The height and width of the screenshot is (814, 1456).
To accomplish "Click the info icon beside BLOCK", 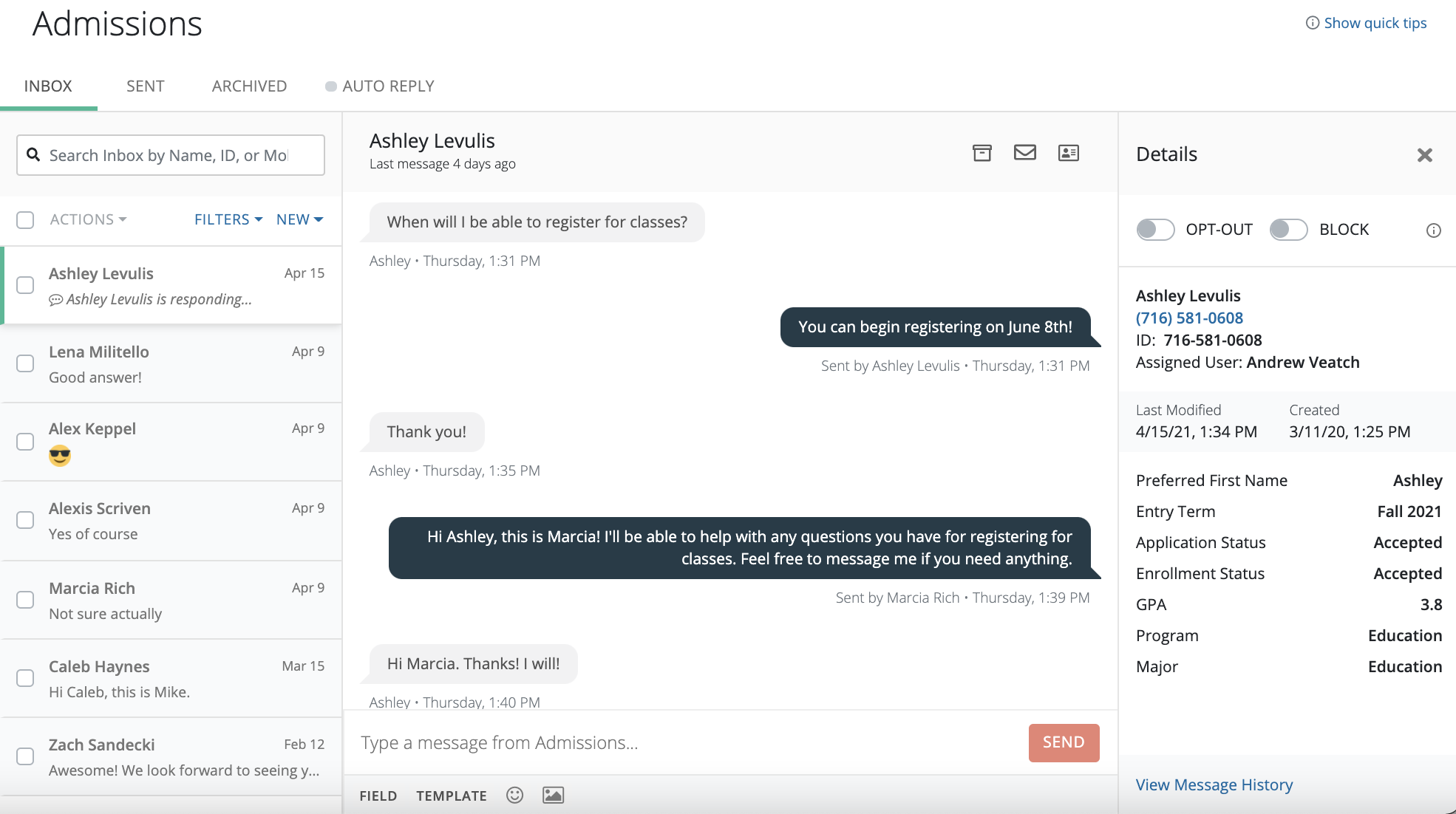I will click(1433, 230).
